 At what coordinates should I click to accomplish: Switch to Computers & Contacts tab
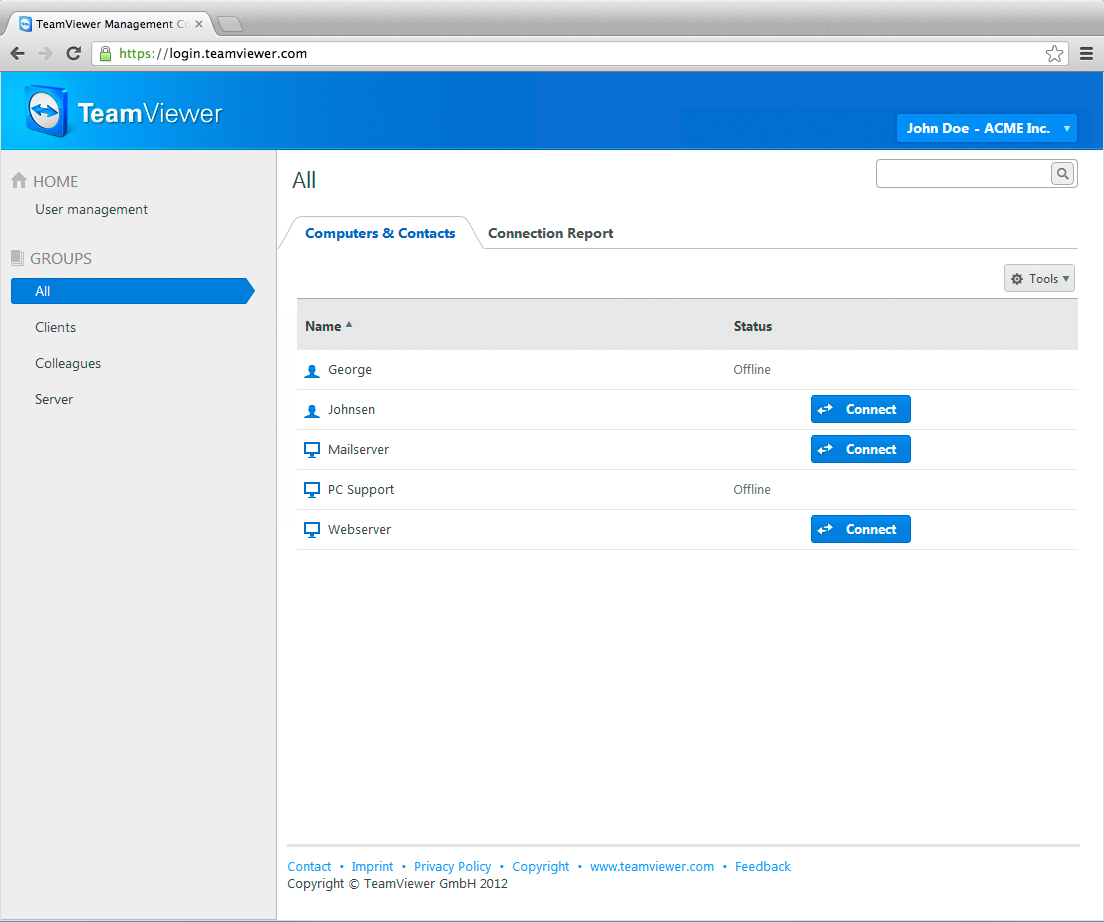pyautogui.click(x=380, y=233)
